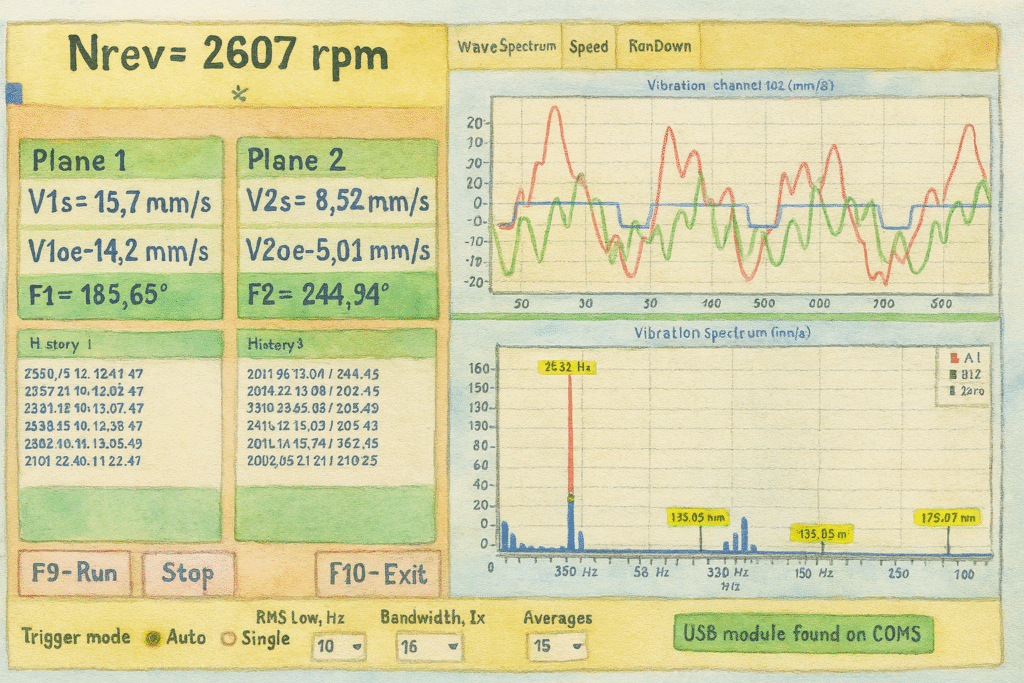Viewport: 1024px width, 683px height.
Task: Open the Speed tab
Action: (x=589, y=47)
